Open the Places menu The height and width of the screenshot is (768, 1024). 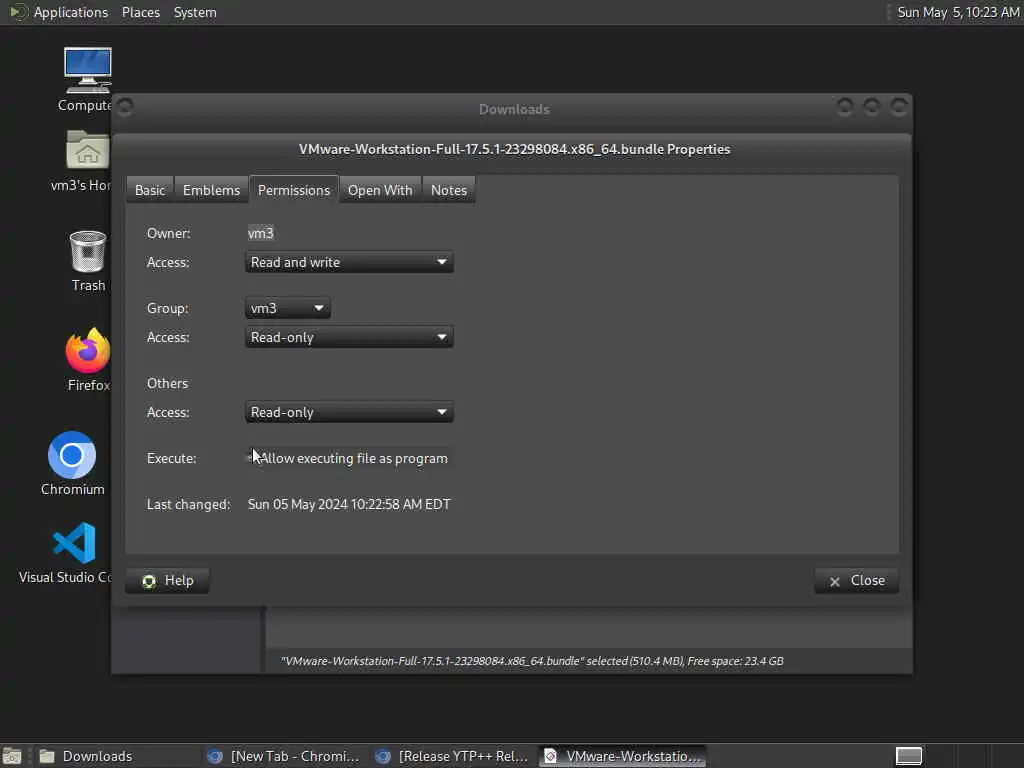[x=141, y=12]
